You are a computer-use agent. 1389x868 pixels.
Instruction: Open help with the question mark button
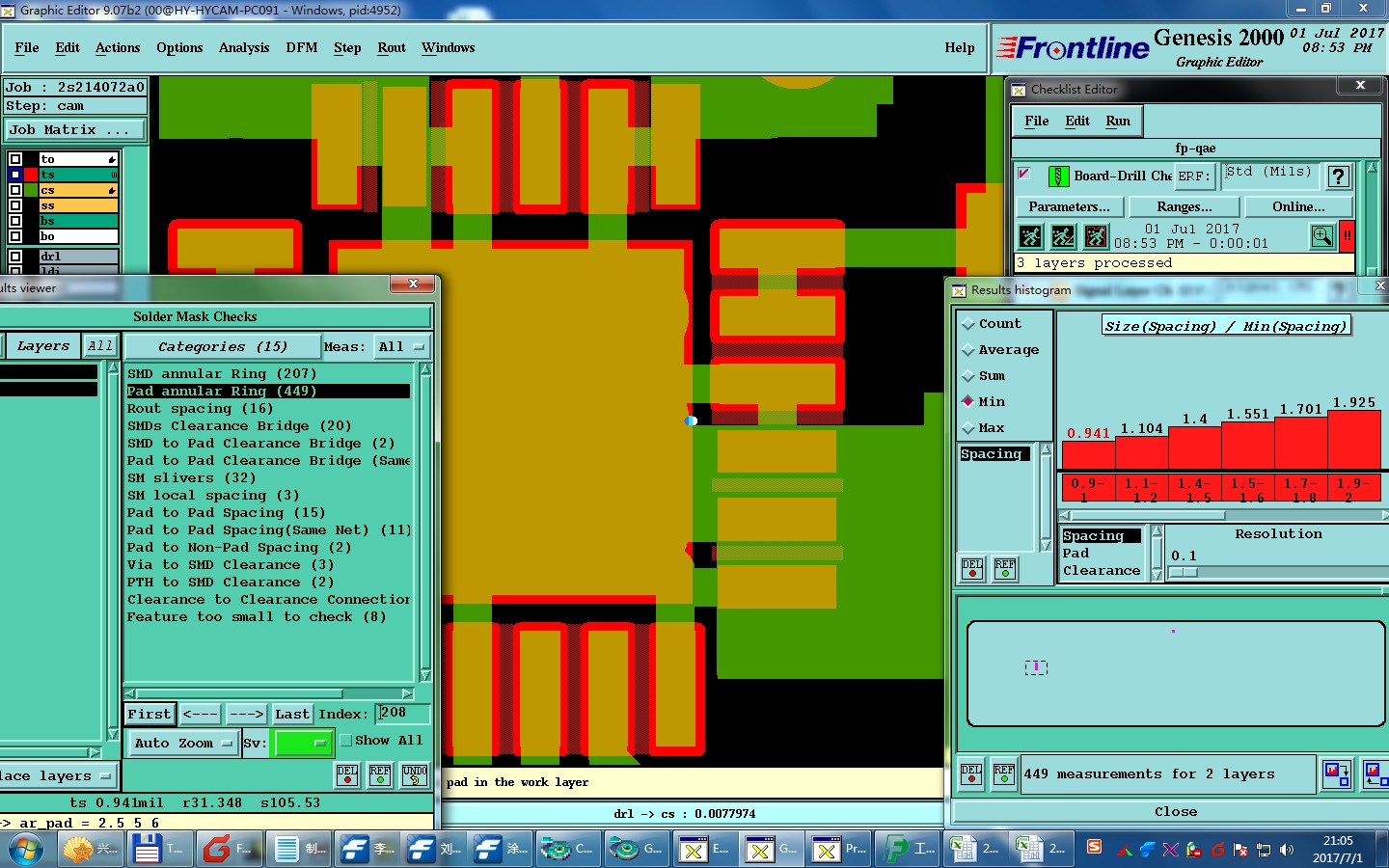coord(1338,176)
